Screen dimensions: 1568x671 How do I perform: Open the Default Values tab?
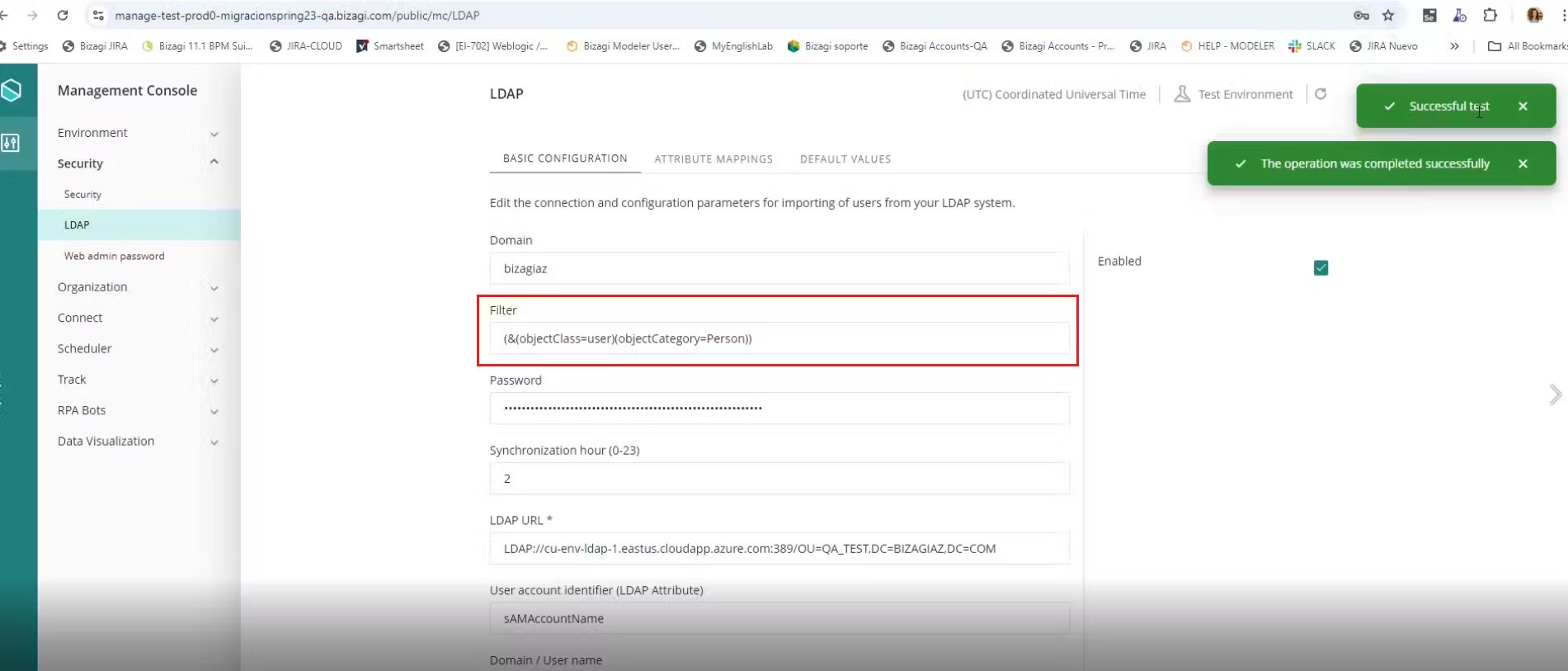[x=845, y=159]
